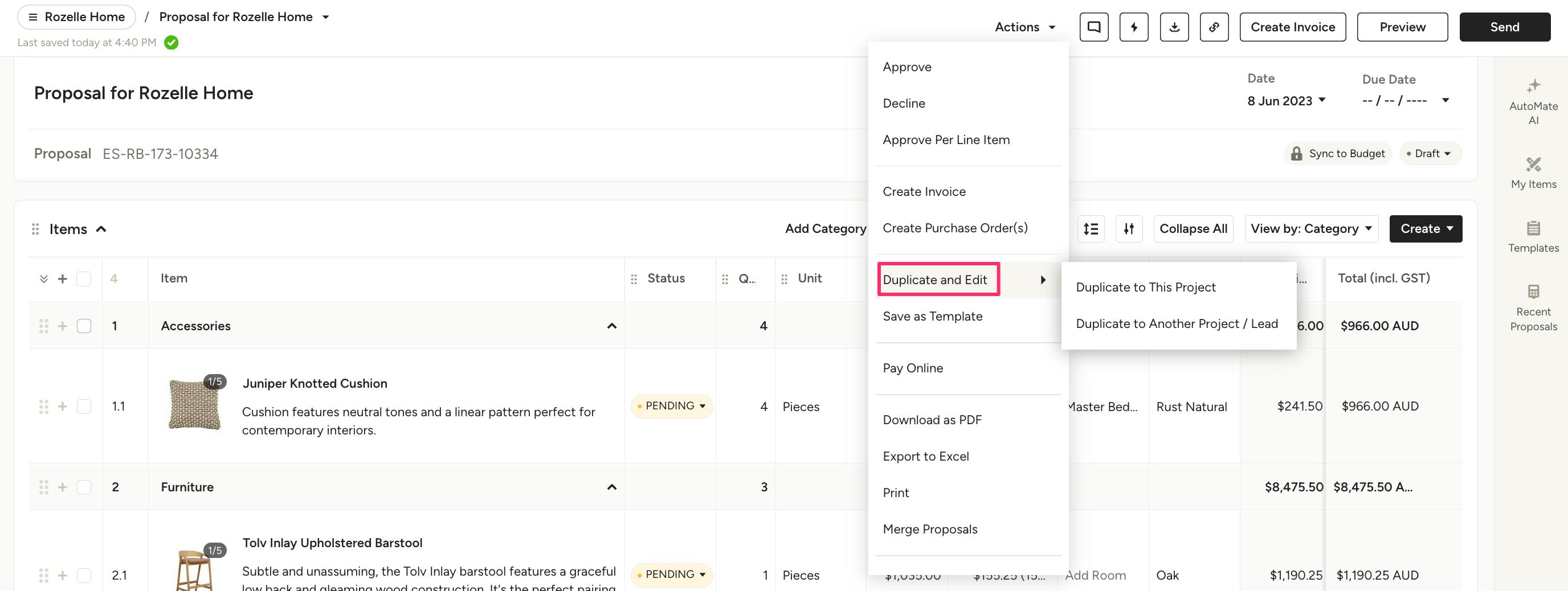This screenshot has height=591, width=1568.
Task: Click the Juniper Knotted Cushion thumbnail
Action: click(194, 404)
